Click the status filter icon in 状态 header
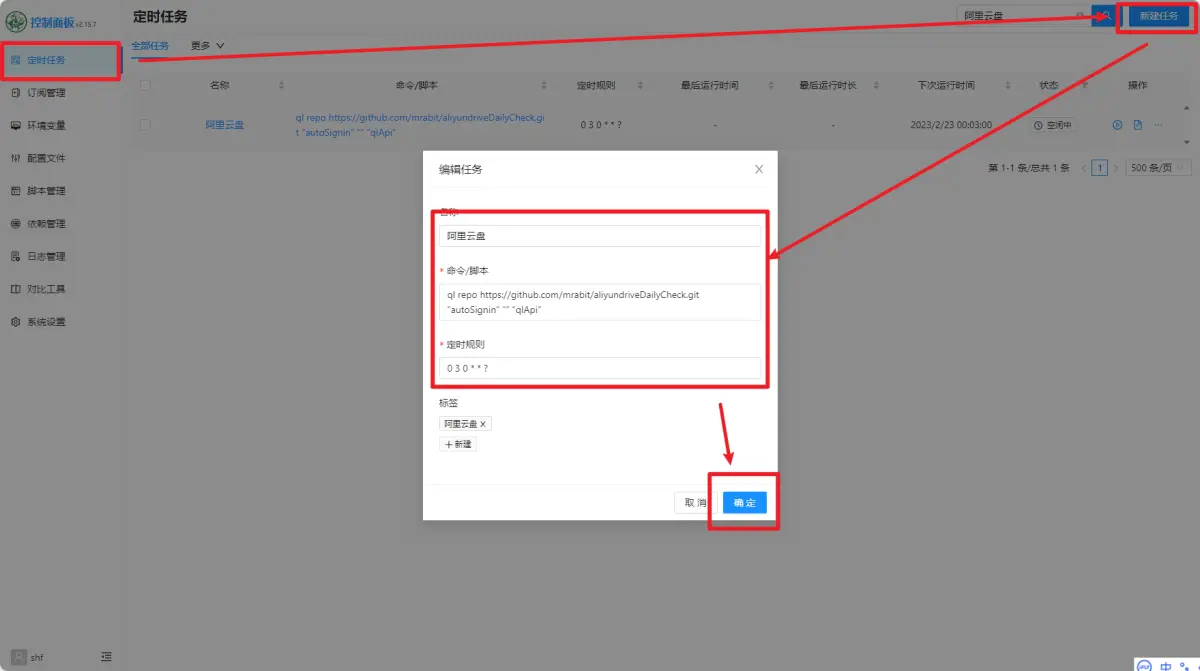Screen dimensions: 1200x671 [x=1084, y=86]
